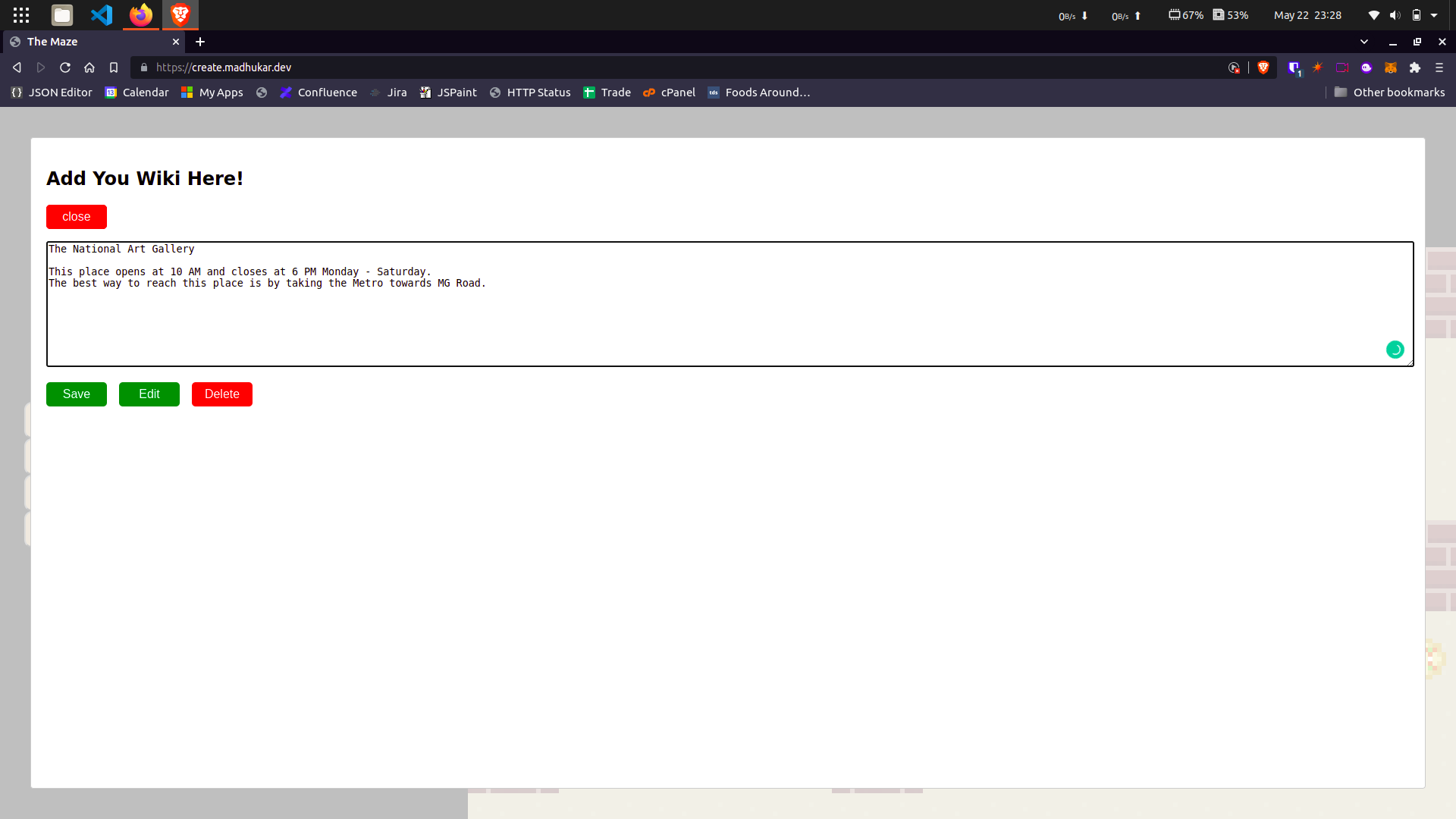Close The Maze tab
Screen dimensions: 1456x819
coord(176,42)
